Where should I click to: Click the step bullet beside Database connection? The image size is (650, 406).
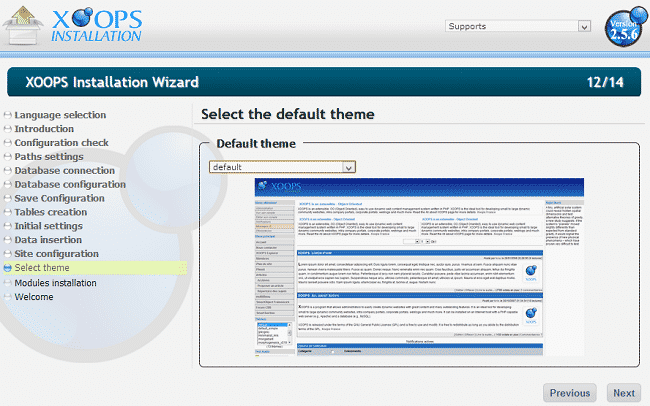7,170
